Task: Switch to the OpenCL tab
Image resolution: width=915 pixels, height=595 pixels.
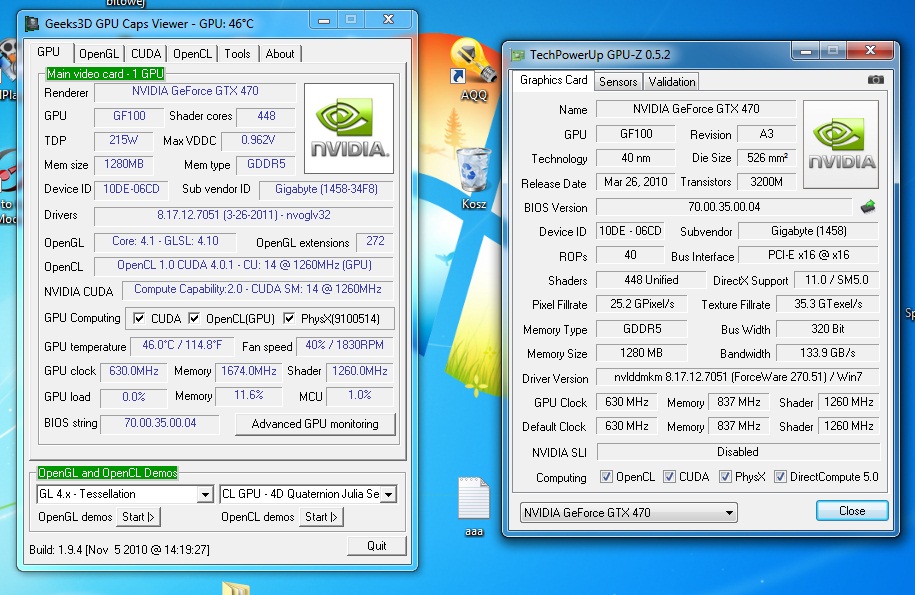Action: 192,54
